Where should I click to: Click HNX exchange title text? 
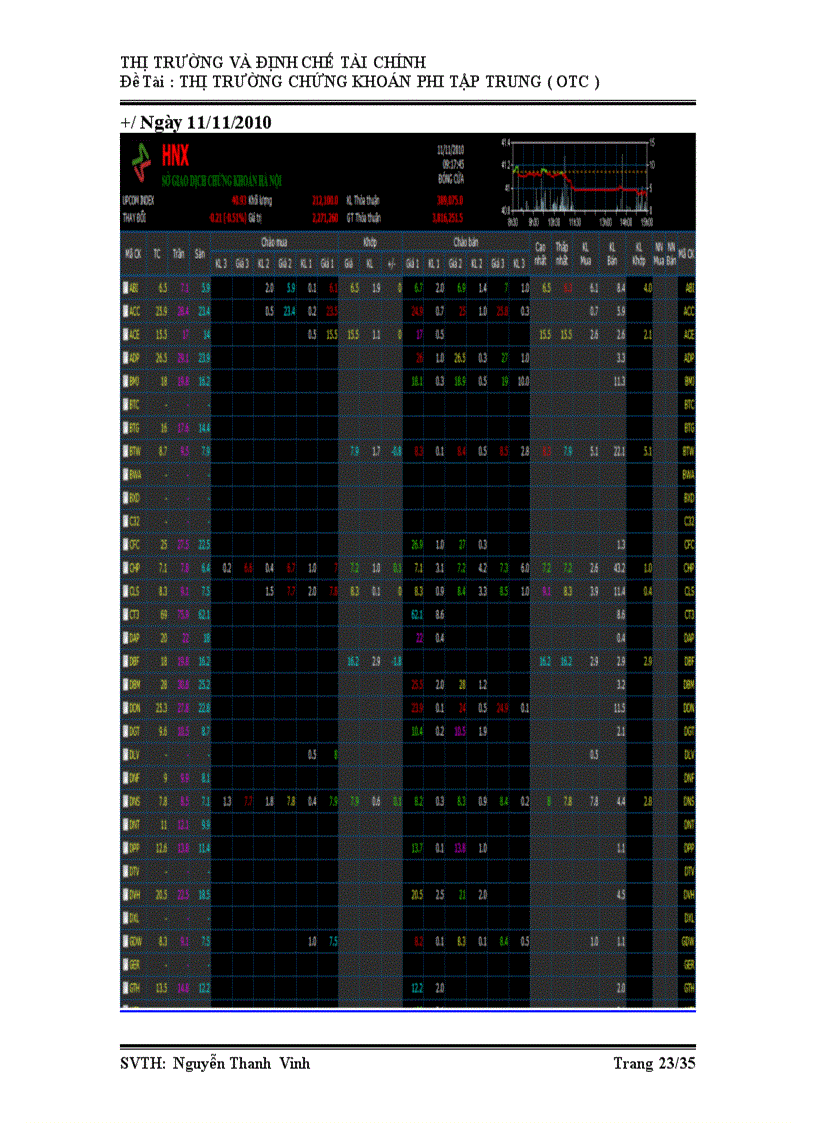coord(177,155)
